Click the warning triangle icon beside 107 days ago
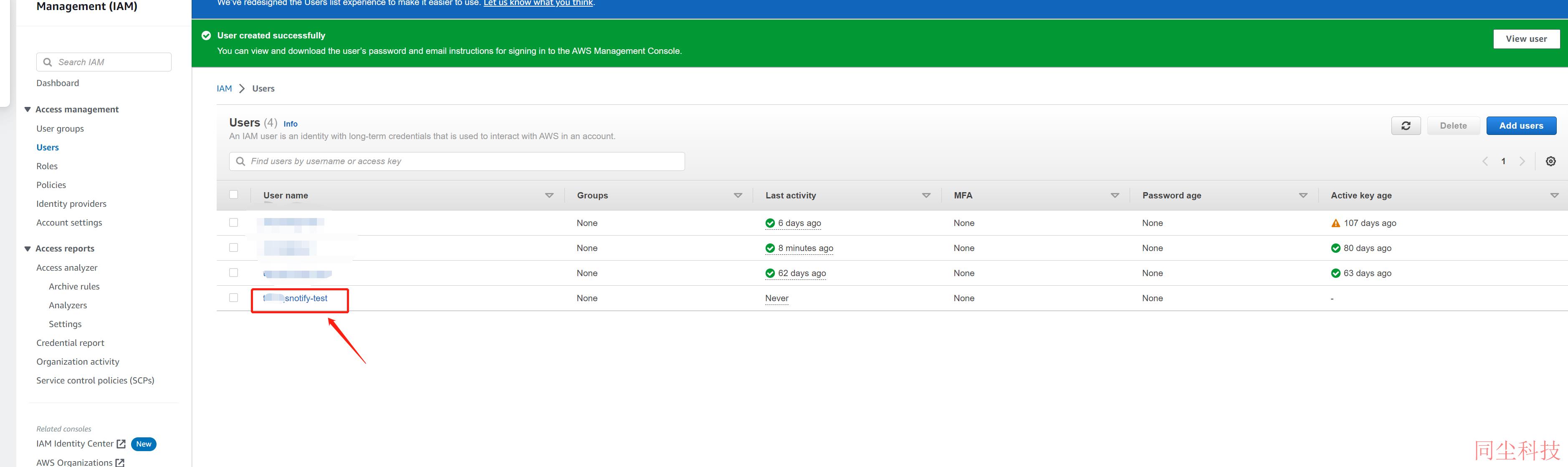1568x467 pixels. 1335,223
